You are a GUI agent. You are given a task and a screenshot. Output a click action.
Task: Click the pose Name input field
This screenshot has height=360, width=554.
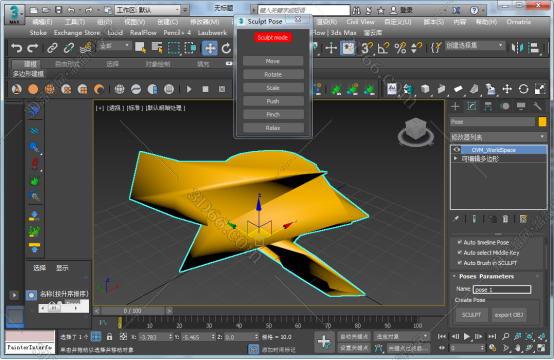point(502,289)
